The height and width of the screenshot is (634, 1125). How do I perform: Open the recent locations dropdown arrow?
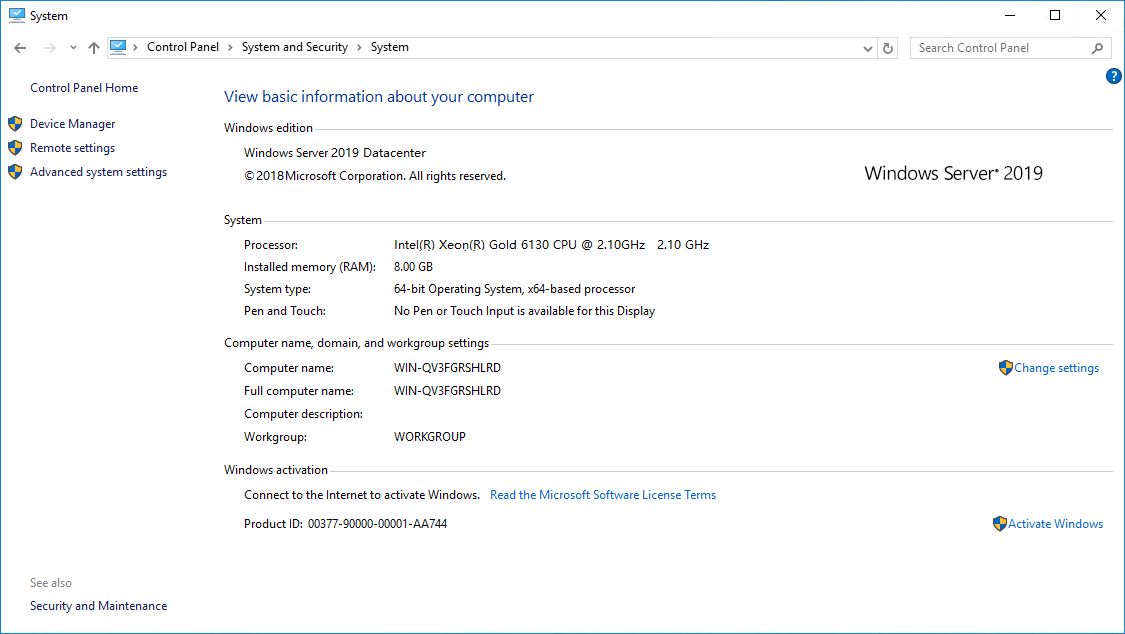tap(73, 48)
